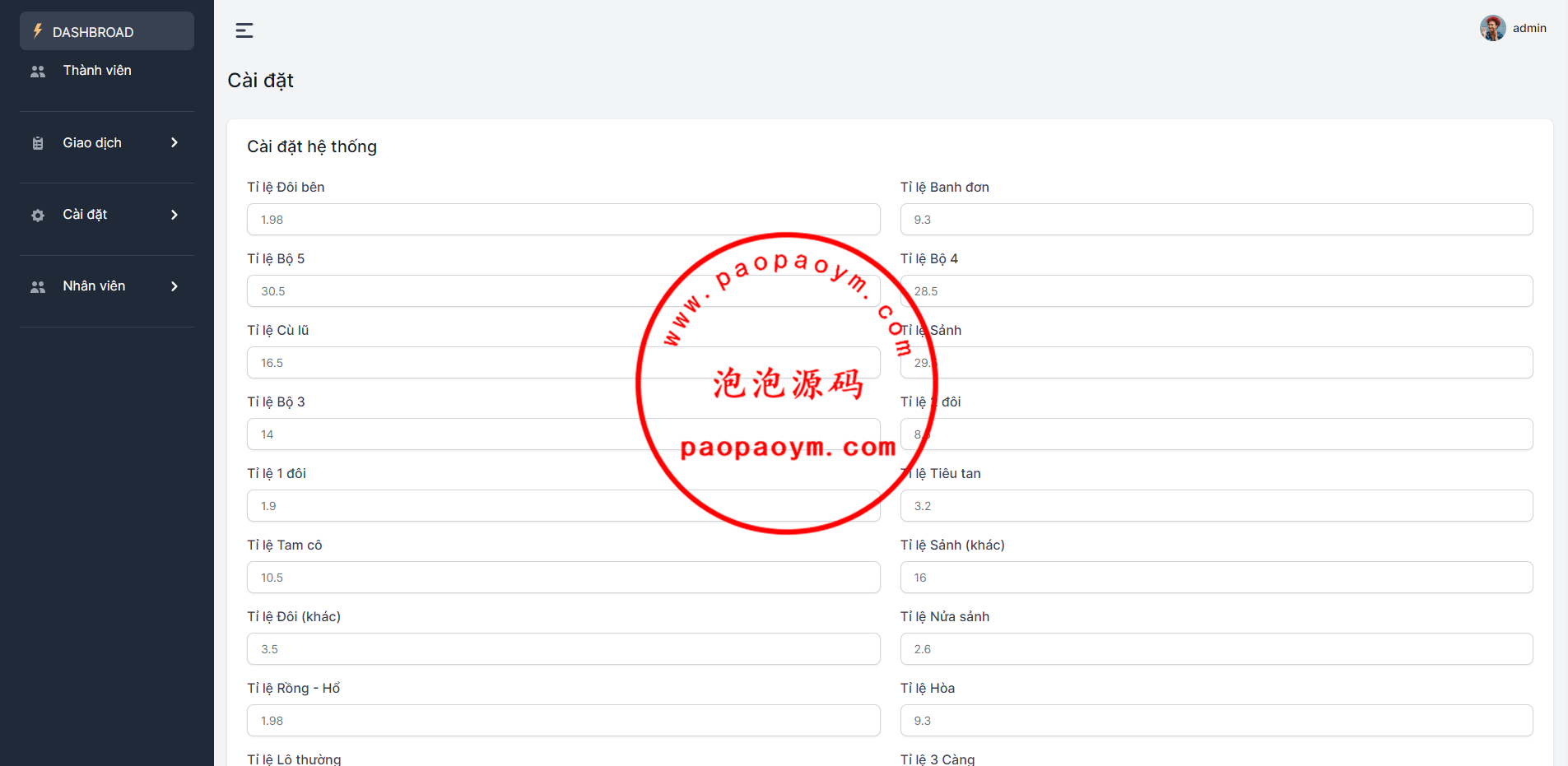Click the lightning bolt Dashboard icon

[x=38, y=31]
